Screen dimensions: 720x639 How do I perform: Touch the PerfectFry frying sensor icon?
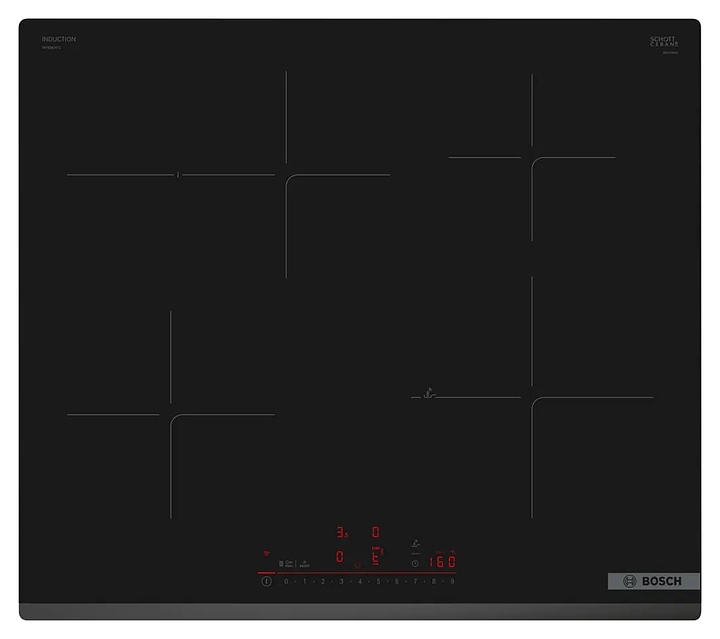click(415, 542)
